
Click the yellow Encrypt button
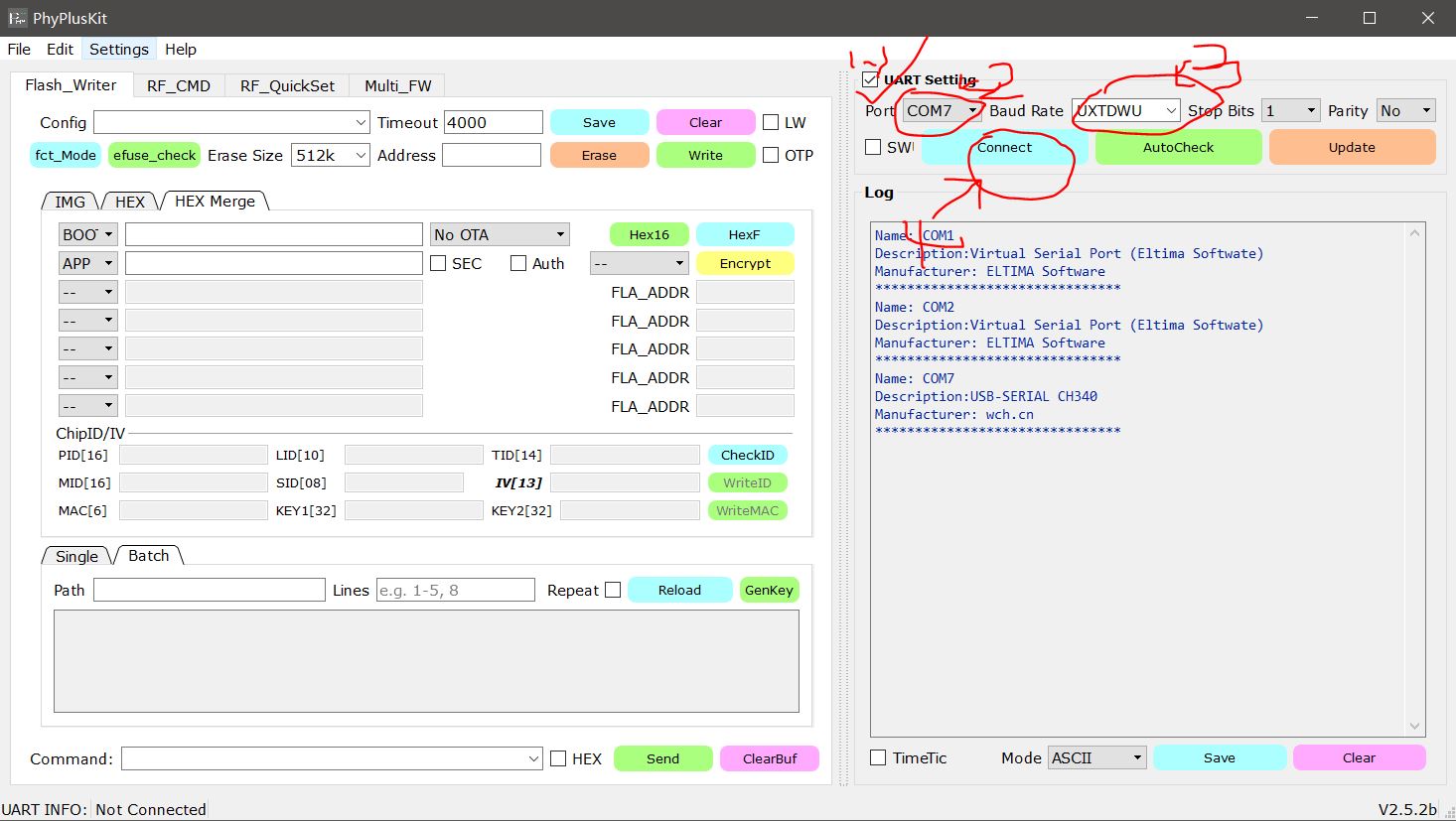tap(745, 263)
